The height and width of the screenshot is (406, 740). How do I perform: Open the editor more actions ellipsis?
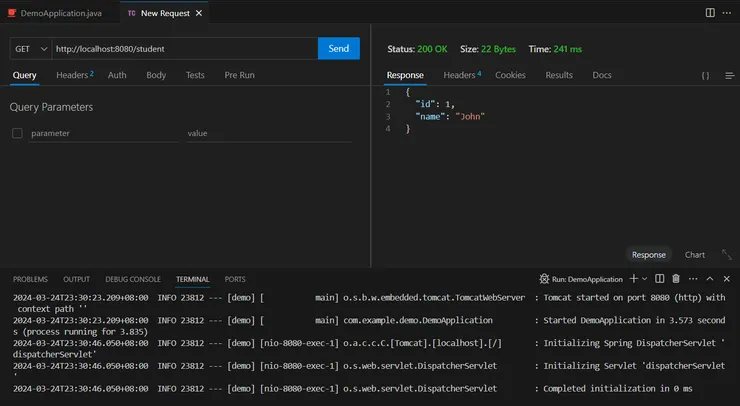[x=728, y=13]
